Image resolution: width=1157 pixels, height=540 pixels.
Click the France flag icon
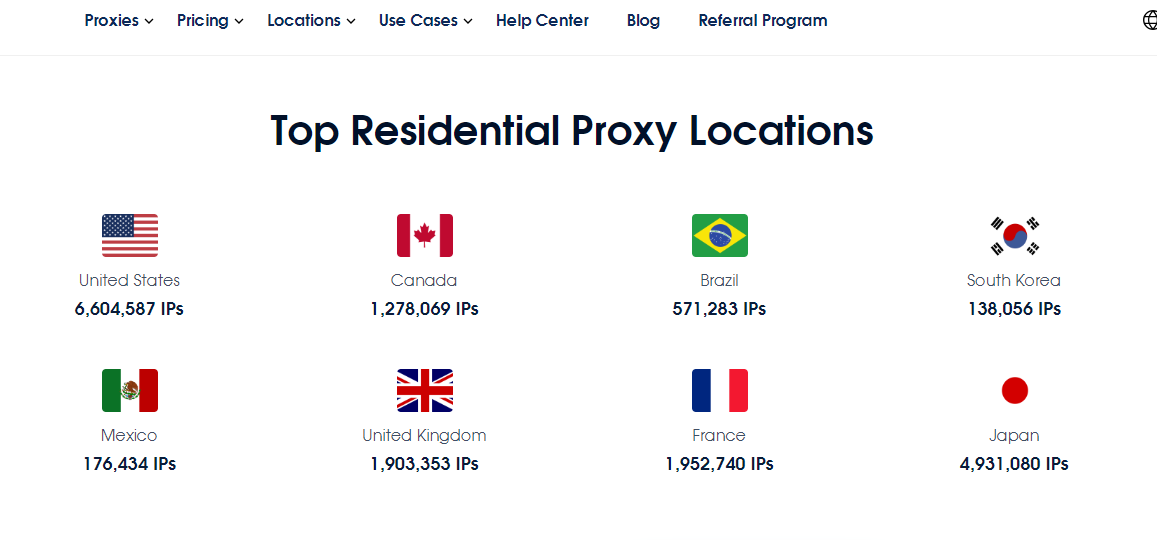pyautogui.click(x=719, y=390)
